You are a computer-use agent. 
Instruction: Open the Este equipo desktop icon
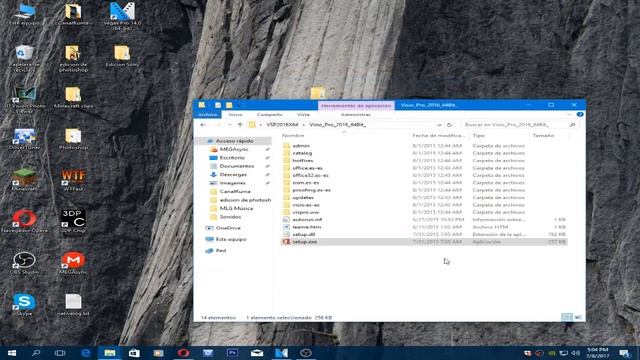24,14
